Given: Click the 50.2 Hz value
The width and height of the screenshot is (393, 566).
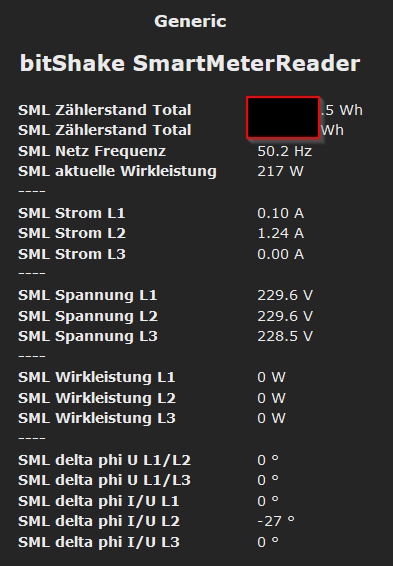Looking at the screenshot, I should click(x=284, y=151).
